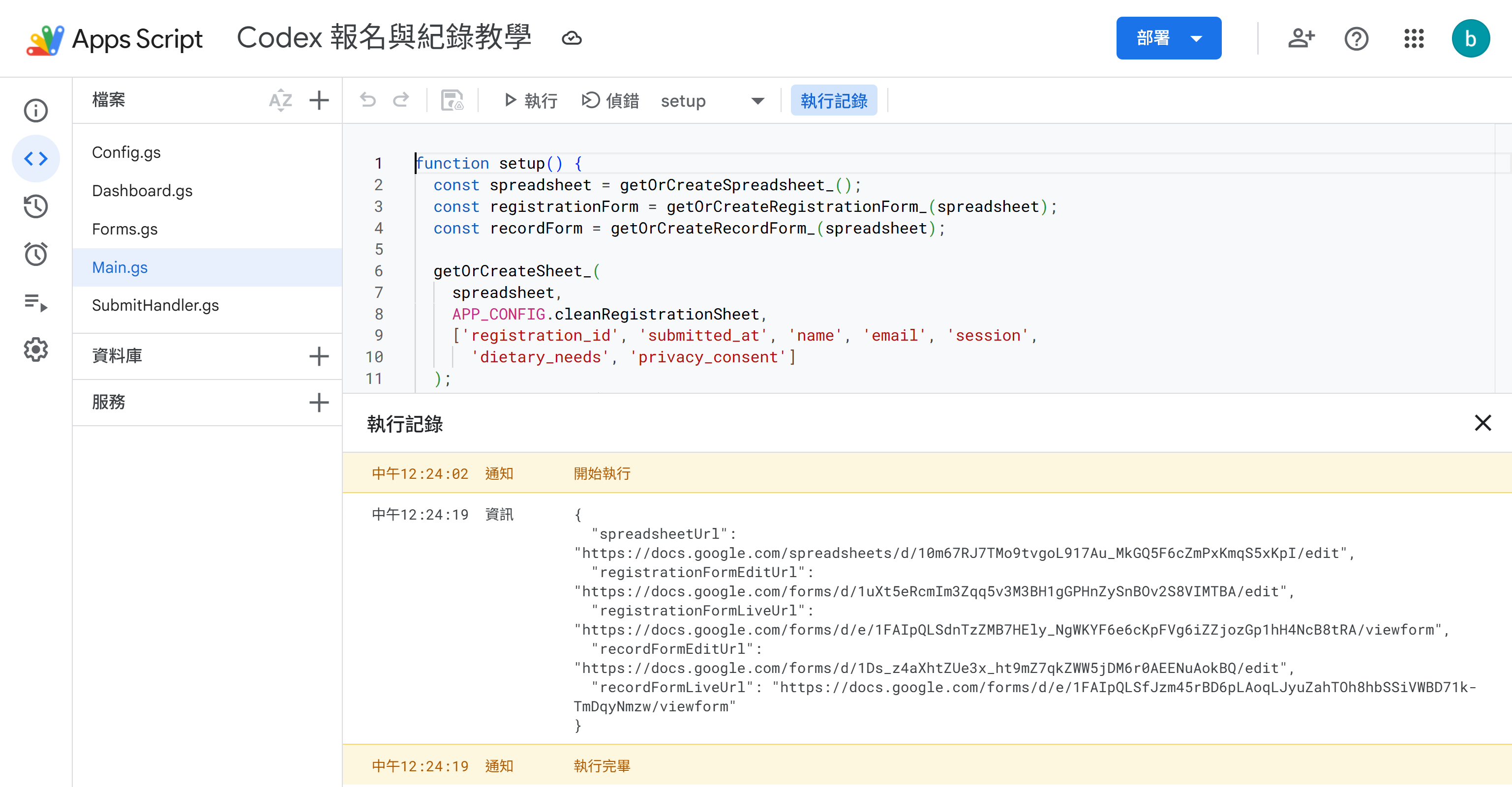Sort files alphabetically with AZ icon
Screen dimensions: 1512x787
280,100
